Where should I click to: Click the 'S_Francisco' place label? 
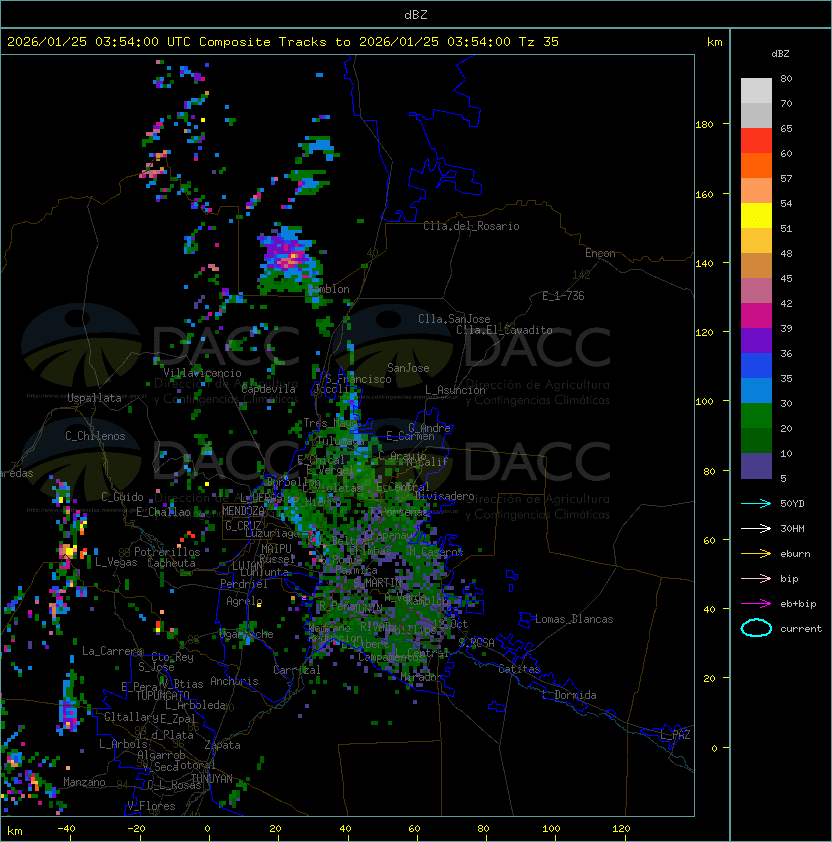(x=358, y=380)
